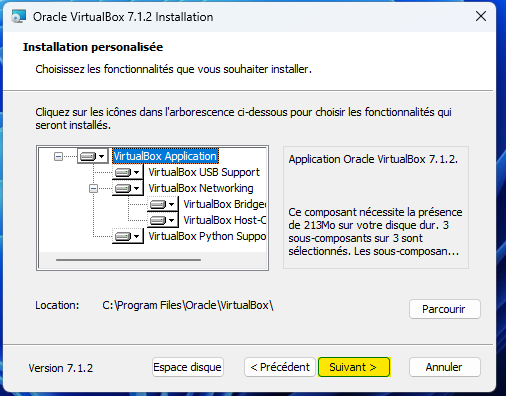This screenshot has height=396, width=506.
Task: Open the Parcourir location browser
Action: pyautogui.click(x=445, y=309)
